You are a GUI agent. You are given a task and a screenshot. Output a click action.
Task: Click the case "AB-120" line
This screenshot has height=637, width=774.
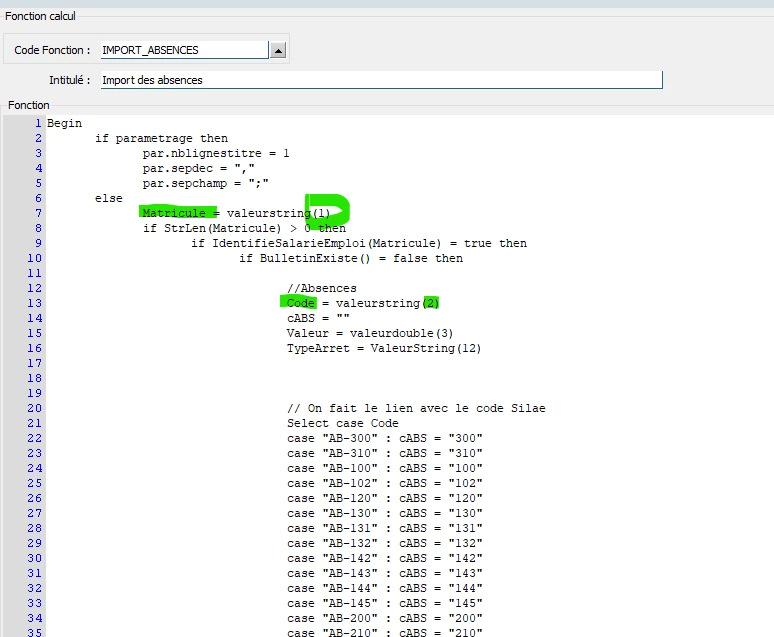tap(385, 498)
